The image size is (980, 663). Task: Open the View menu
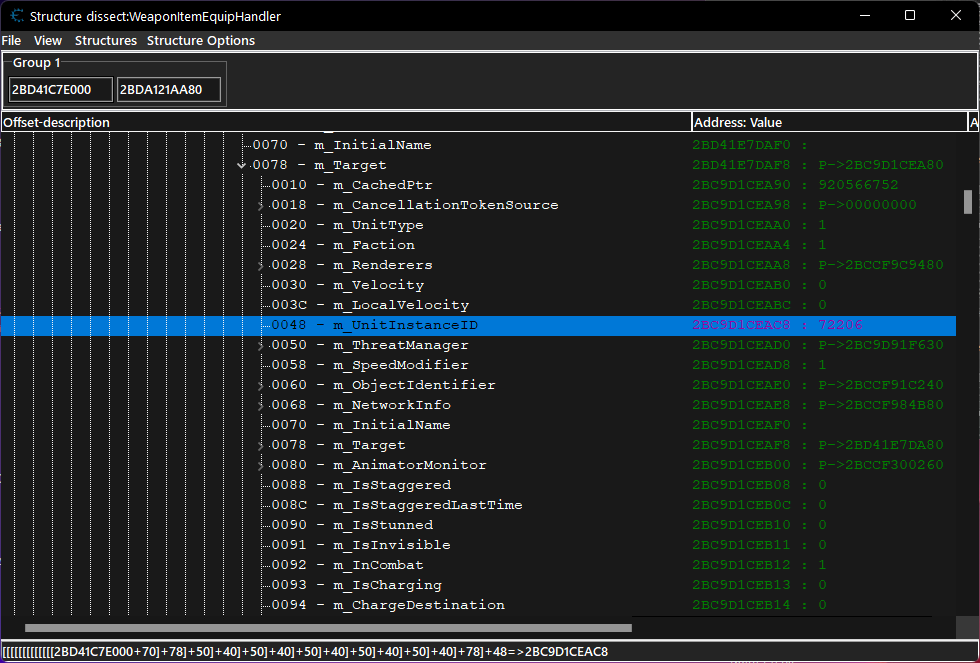[48, 41]
